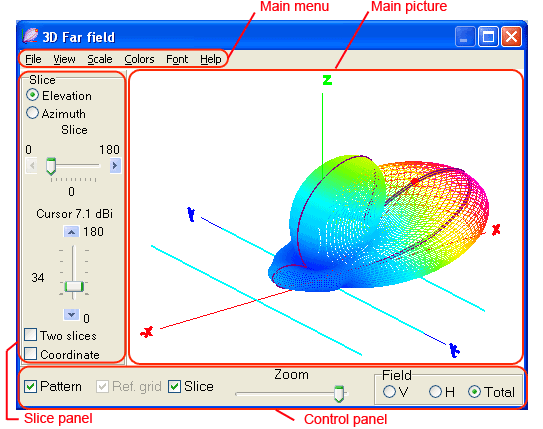The height and width of the screenshot is (429, 543).
Task: Click the cursor up arrow near 180
Action: click(71, 232)
